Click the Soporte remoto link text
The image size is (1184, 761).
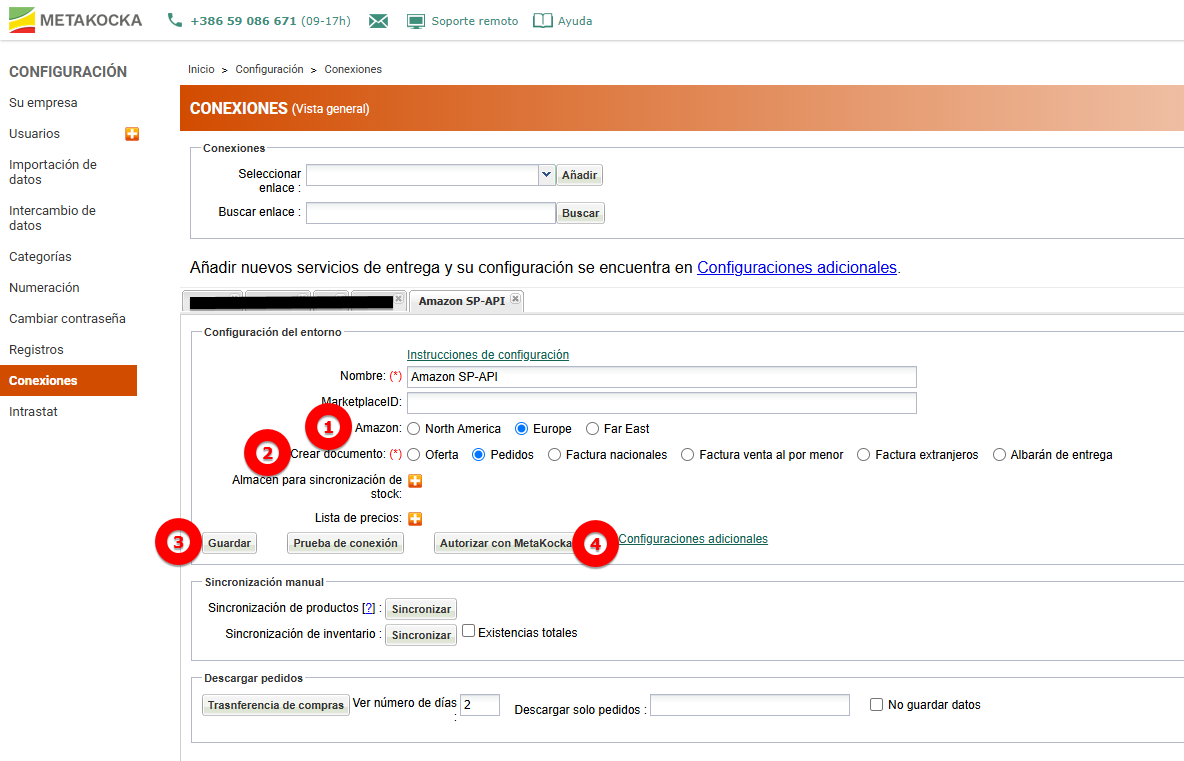point(475,21)
